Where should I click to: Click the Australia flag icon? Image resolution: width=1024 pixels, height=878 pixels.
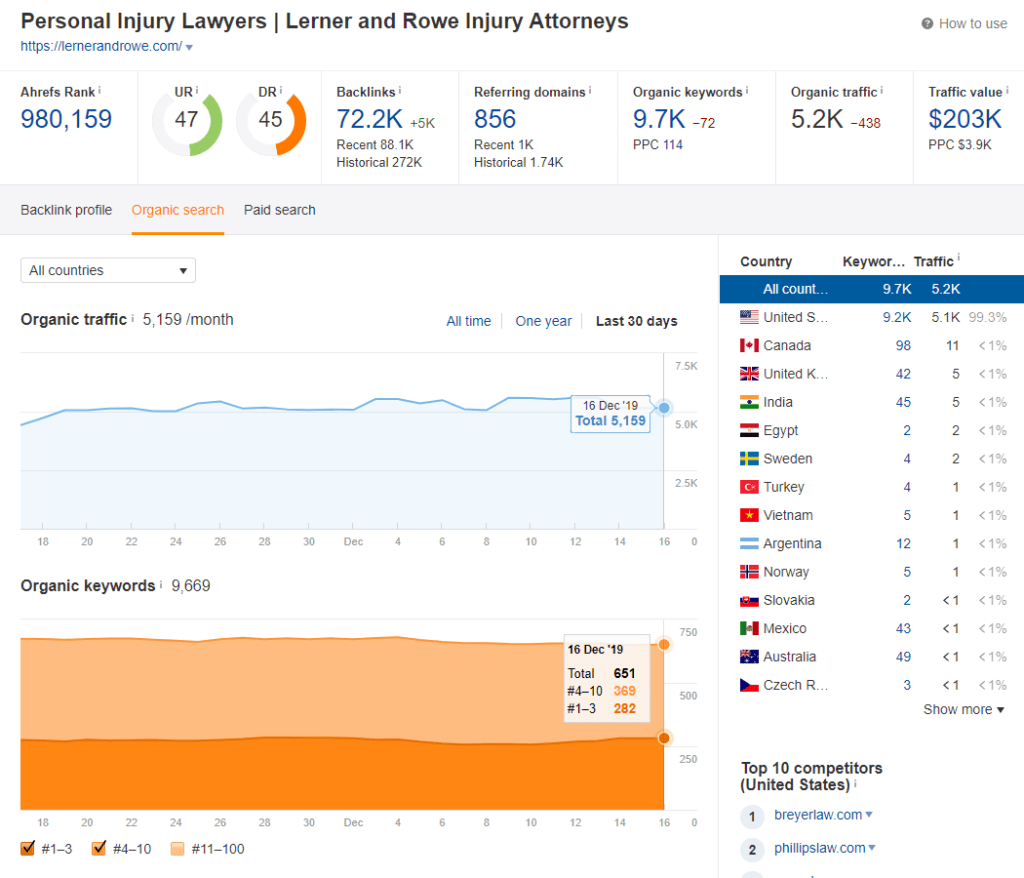tap(749, 657)
